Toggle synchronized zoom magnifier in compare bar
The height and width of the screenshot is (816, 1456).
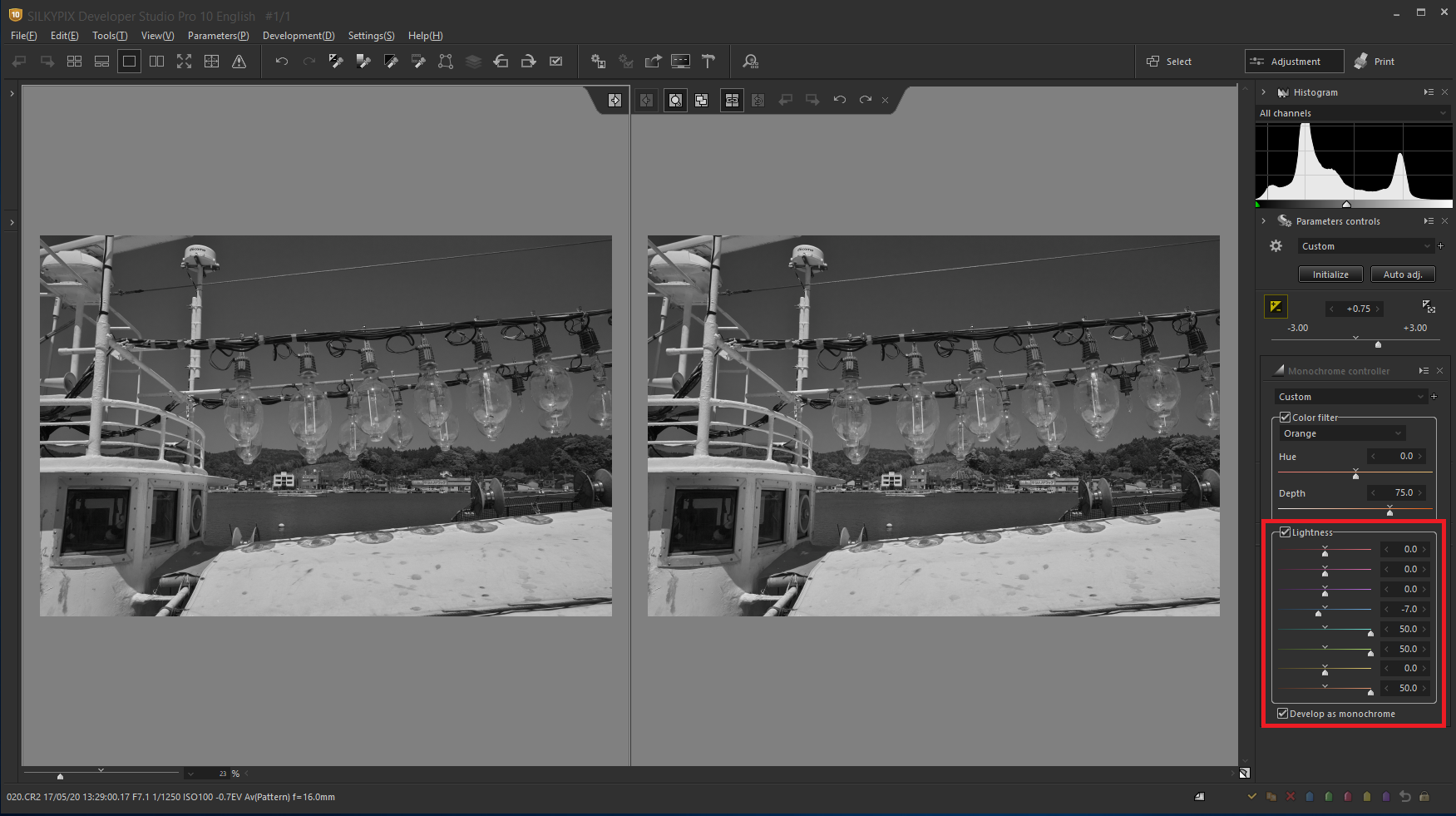(675, 100)
